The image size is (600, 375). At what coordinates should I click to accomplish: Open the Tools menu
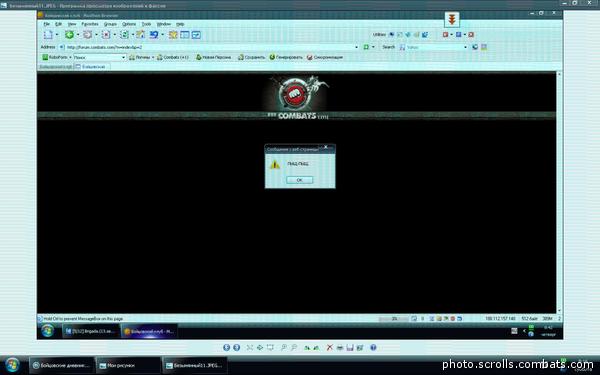tap(147, 24)
